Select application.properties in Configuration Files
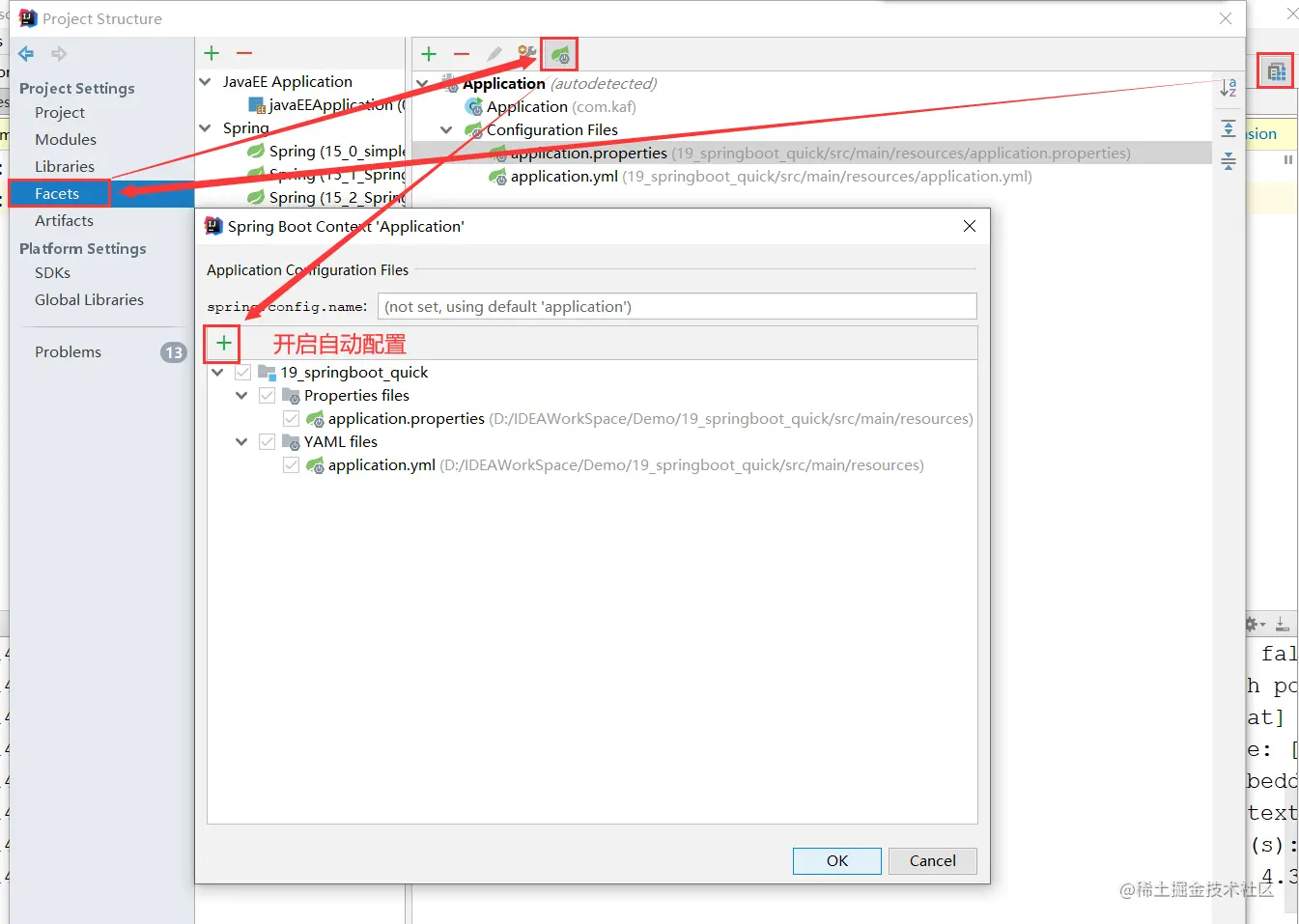The height and width of the screenshot is (924, 1299). click(809, 154)
